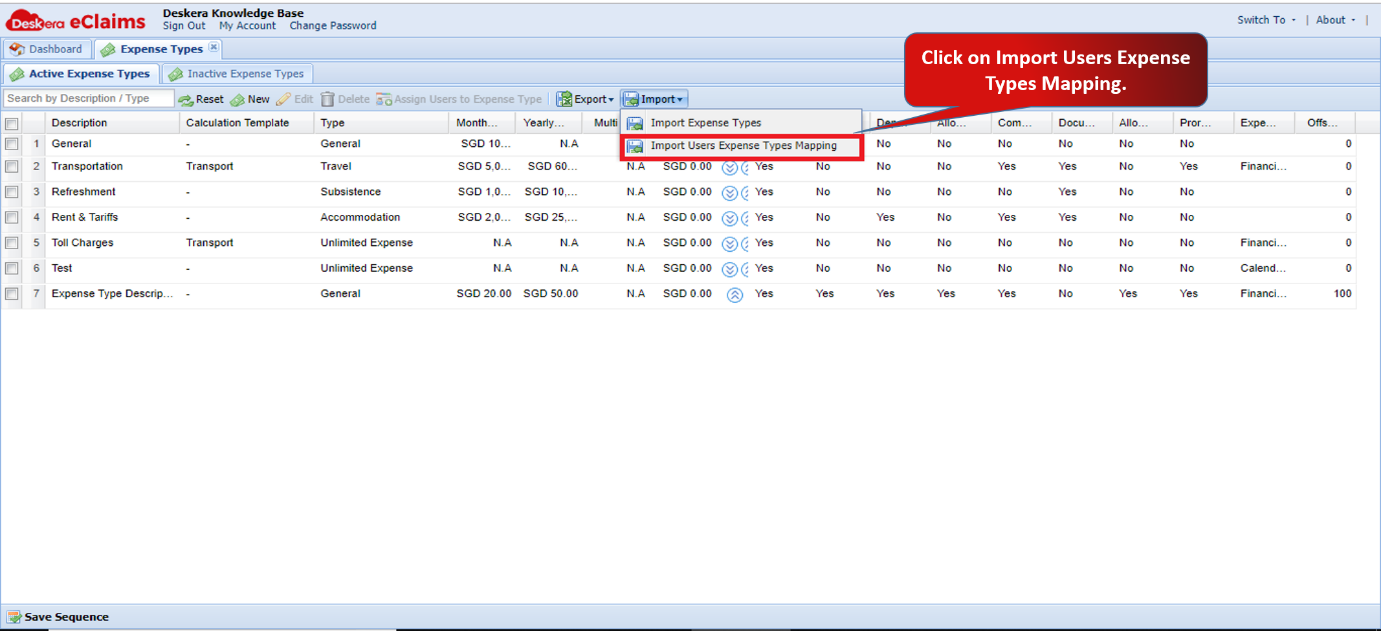Check the Expense Type Descrip... row checkbox
The width and height of the screenshot is (1381, 631).
(x=11, y=294)
